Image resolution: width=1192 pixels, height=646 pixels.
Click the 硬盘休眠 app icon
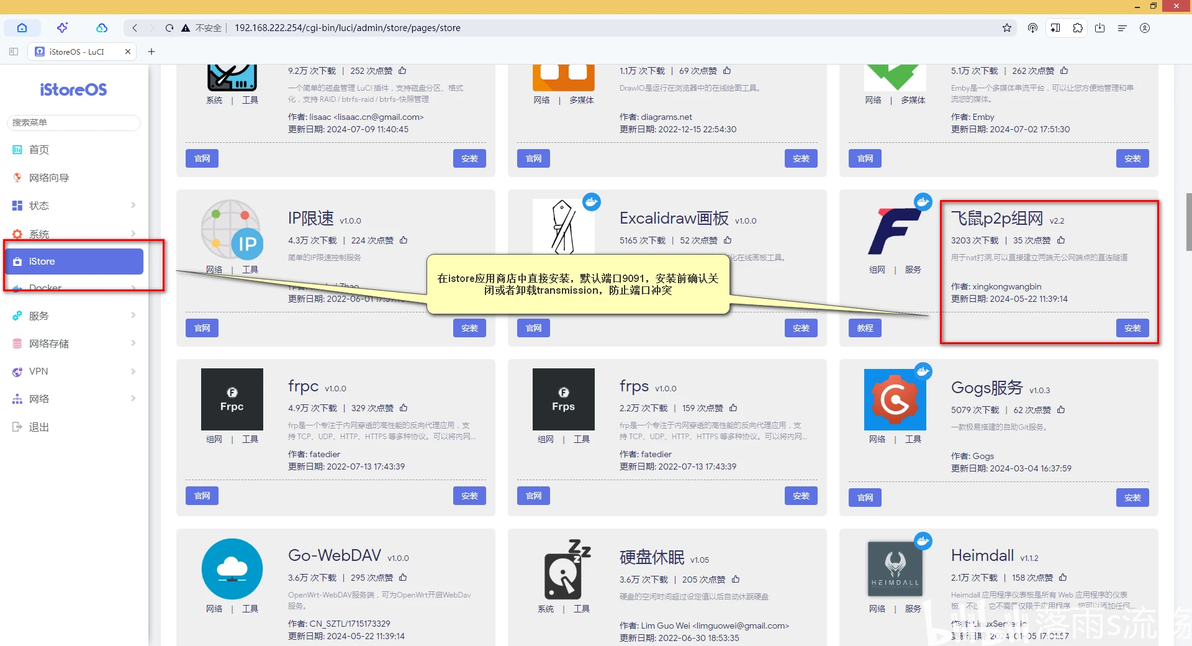tap(567, 570)
